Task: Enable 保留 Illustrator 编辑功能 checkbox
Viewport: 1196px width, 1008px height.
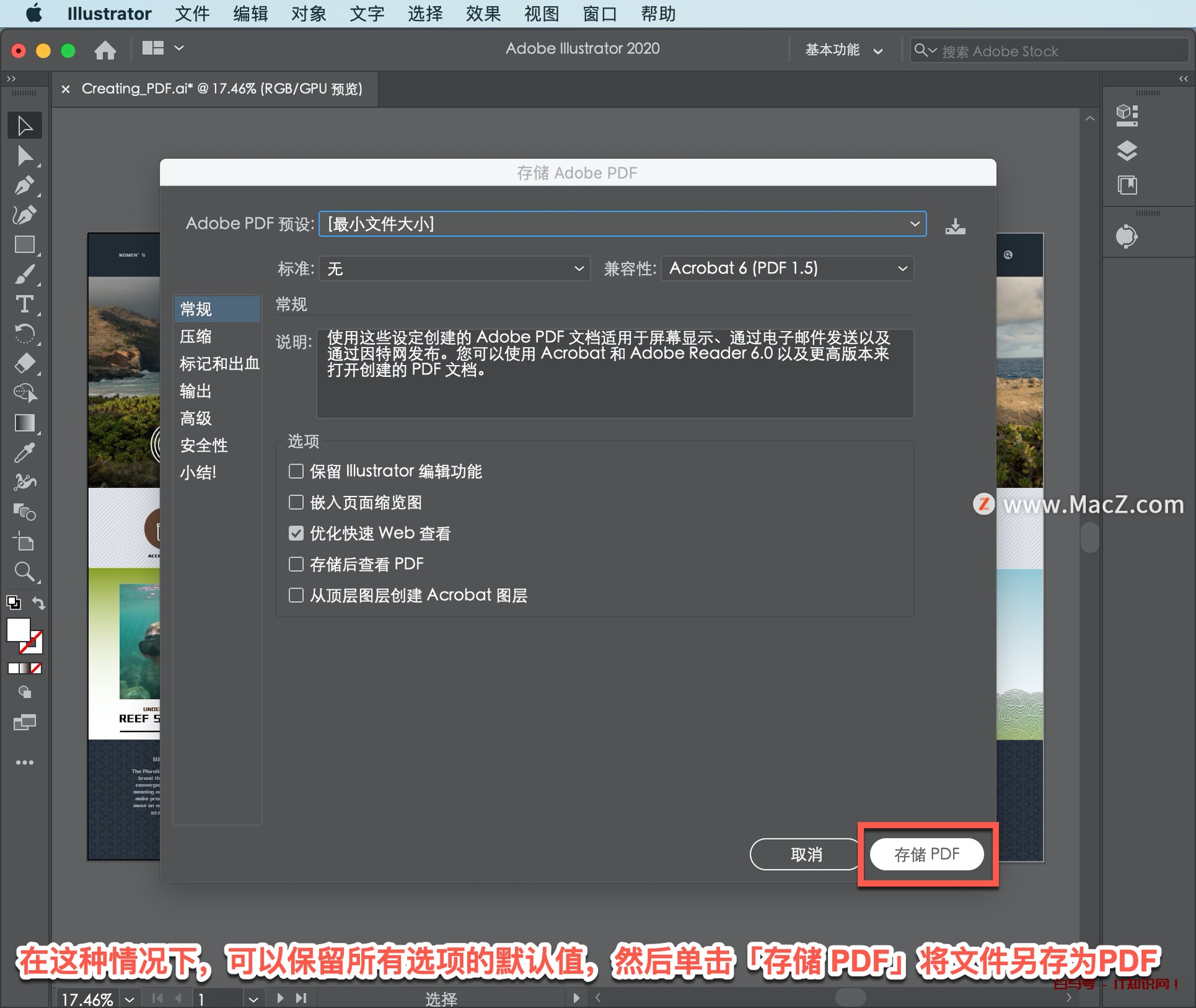Action: [297, 471]
